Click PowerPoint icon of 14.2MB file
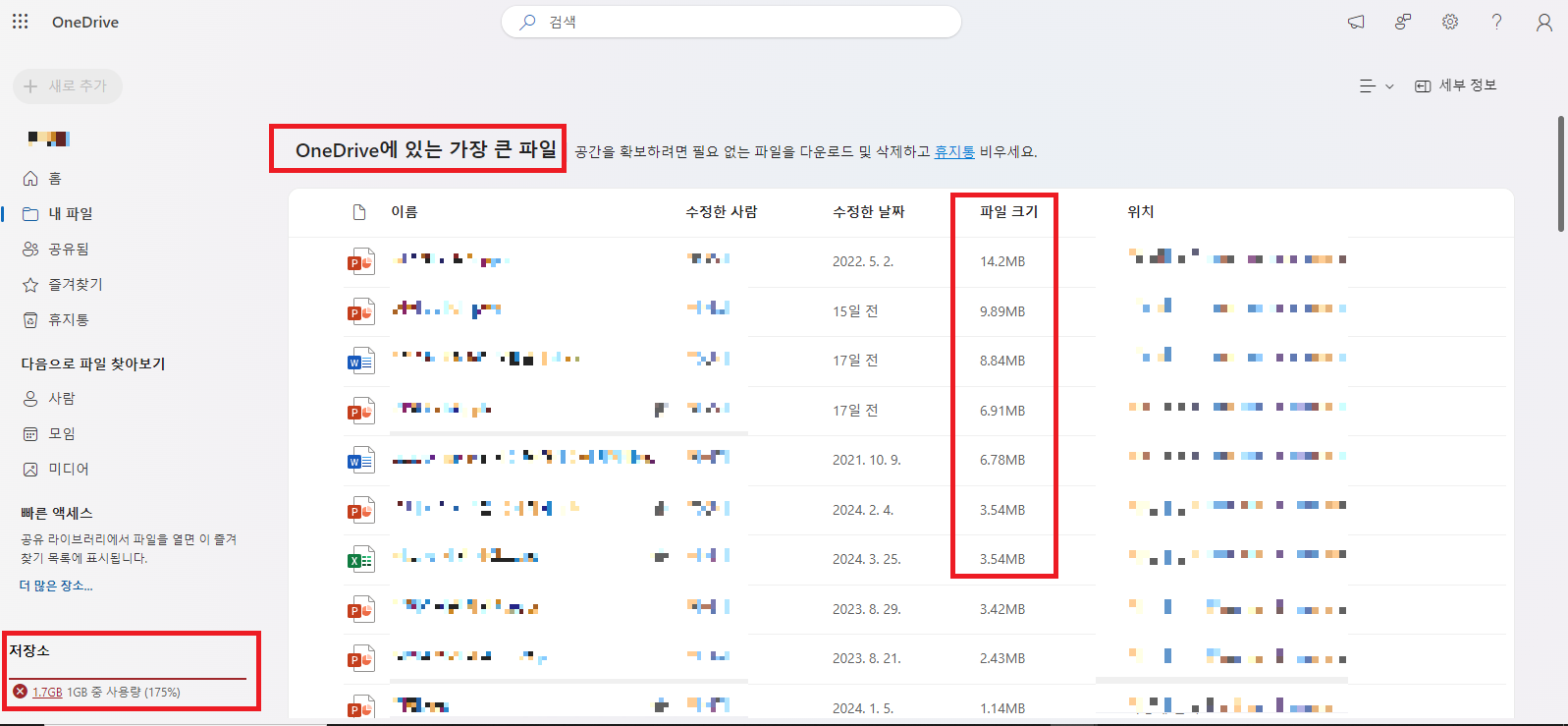Viewport: 1568px width, 726px height. click(x=360, y=261)
